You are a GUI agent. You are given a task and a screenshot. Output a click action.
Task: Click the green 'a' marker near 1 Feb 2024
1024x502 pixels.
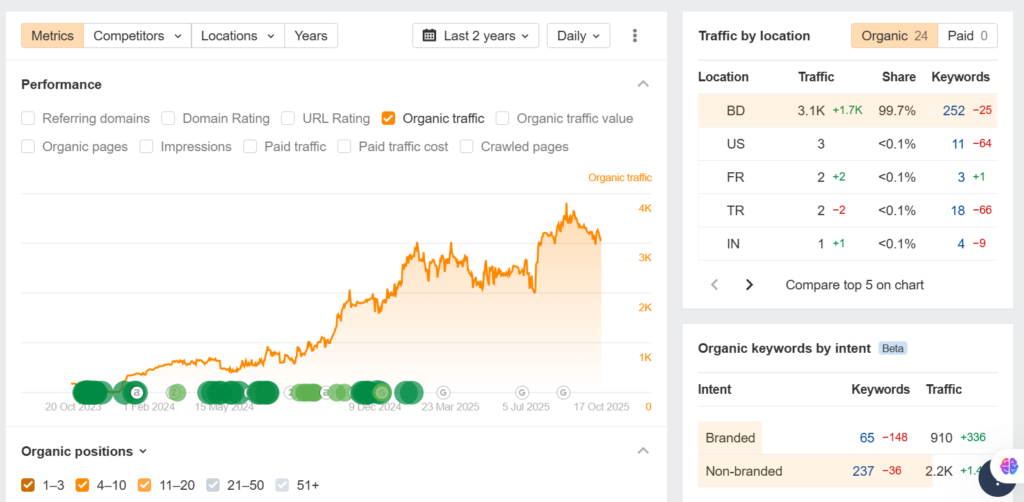137,392
